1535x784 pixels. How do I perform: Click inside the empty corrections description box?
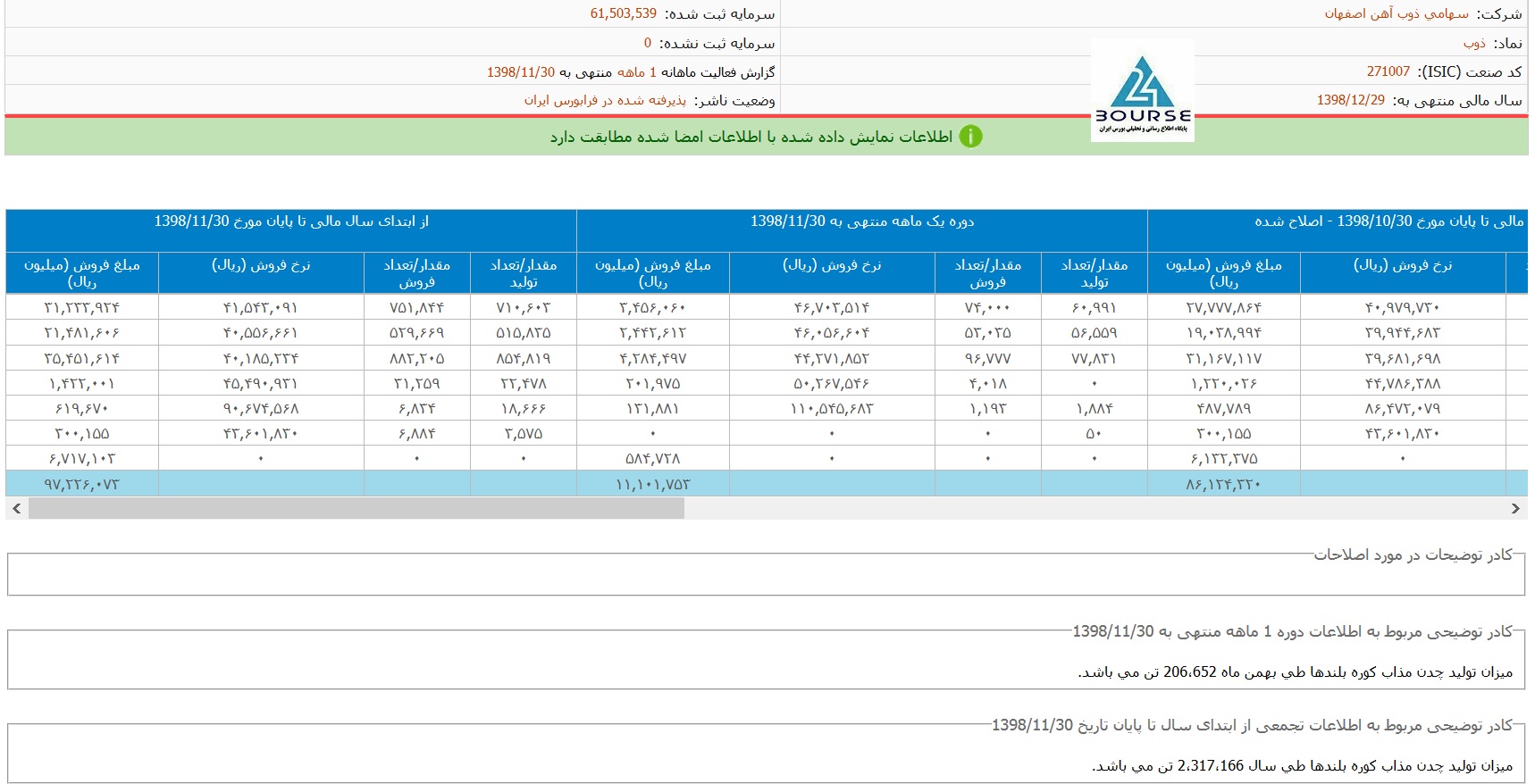[x=766, y=577]
